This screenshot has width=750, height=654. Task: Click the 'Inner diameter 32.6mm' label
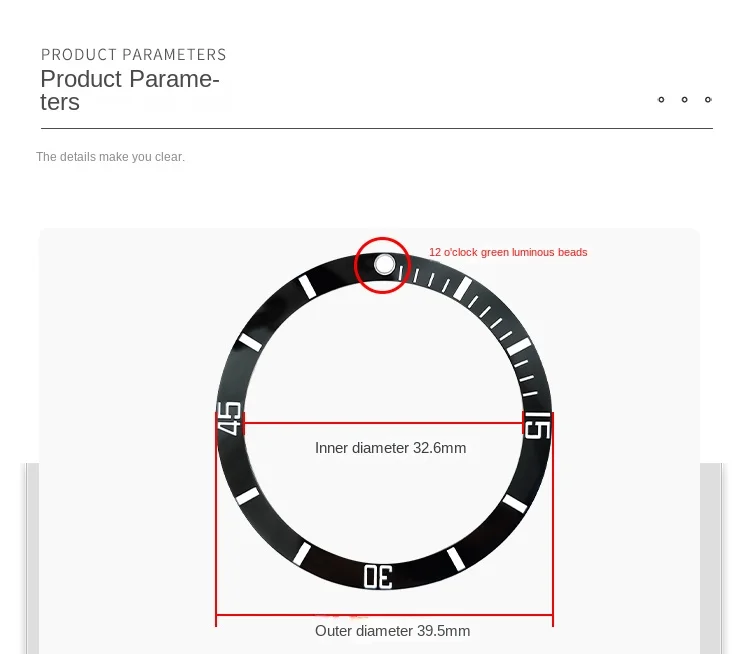(x=390, y=448)
